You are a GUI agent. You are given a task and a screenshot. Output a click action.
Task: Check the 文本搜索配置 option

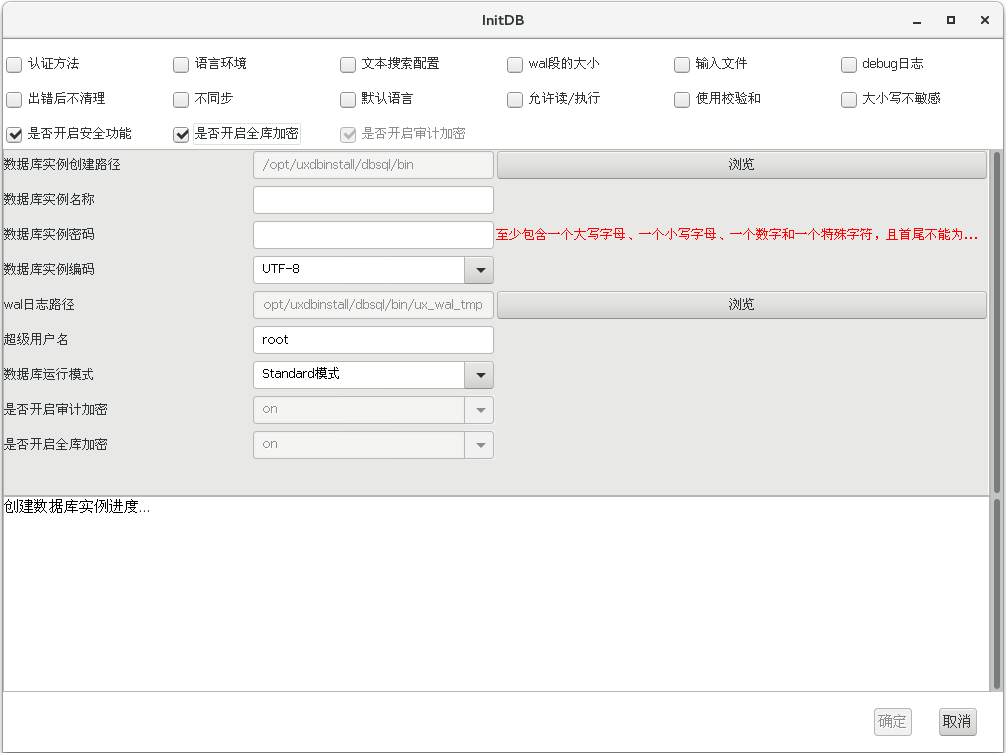[348, 65]
